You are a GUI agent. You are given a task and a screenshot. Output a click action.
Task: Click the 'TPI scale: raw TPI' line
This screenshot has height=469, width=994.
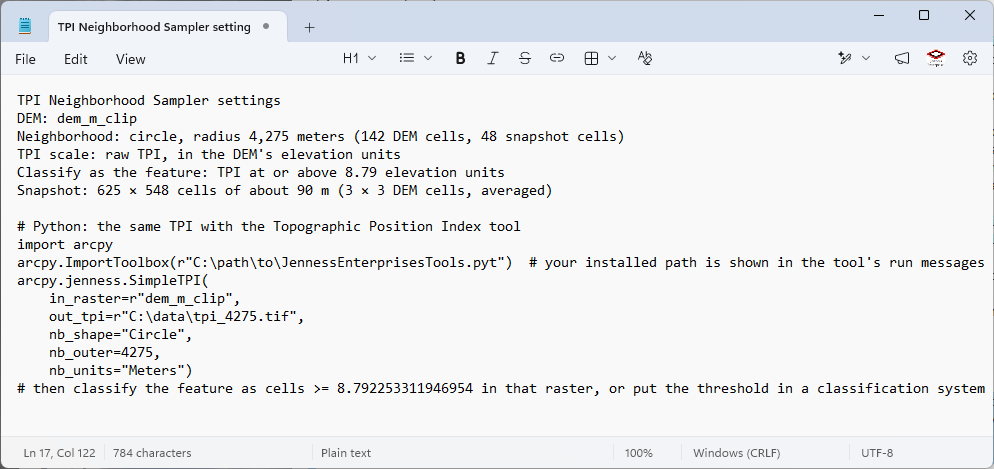pos(209,154)
